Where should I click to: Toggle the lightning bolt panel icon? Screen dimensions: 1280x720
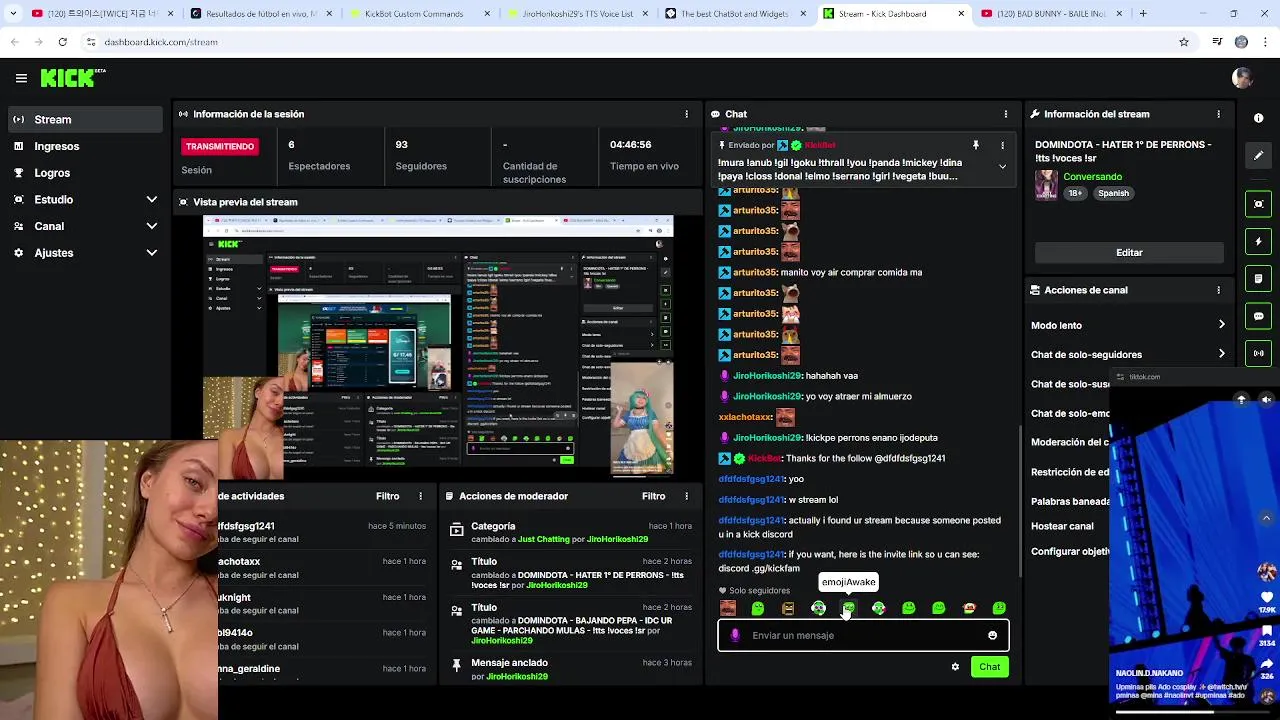(1258, 241)
